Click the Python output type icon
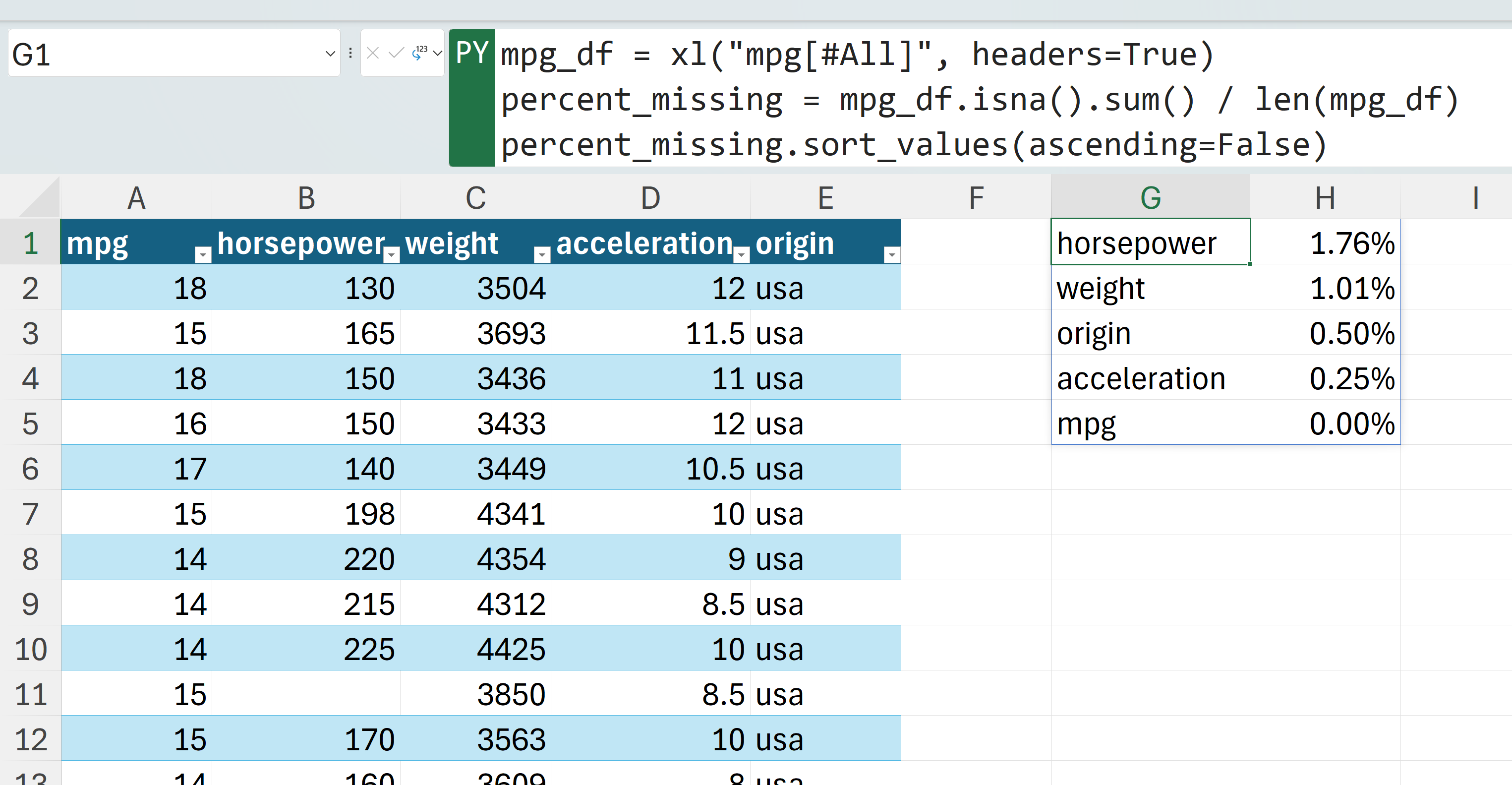The width and height of the screenshot is (1512, 785). click(x=419, y=54)
